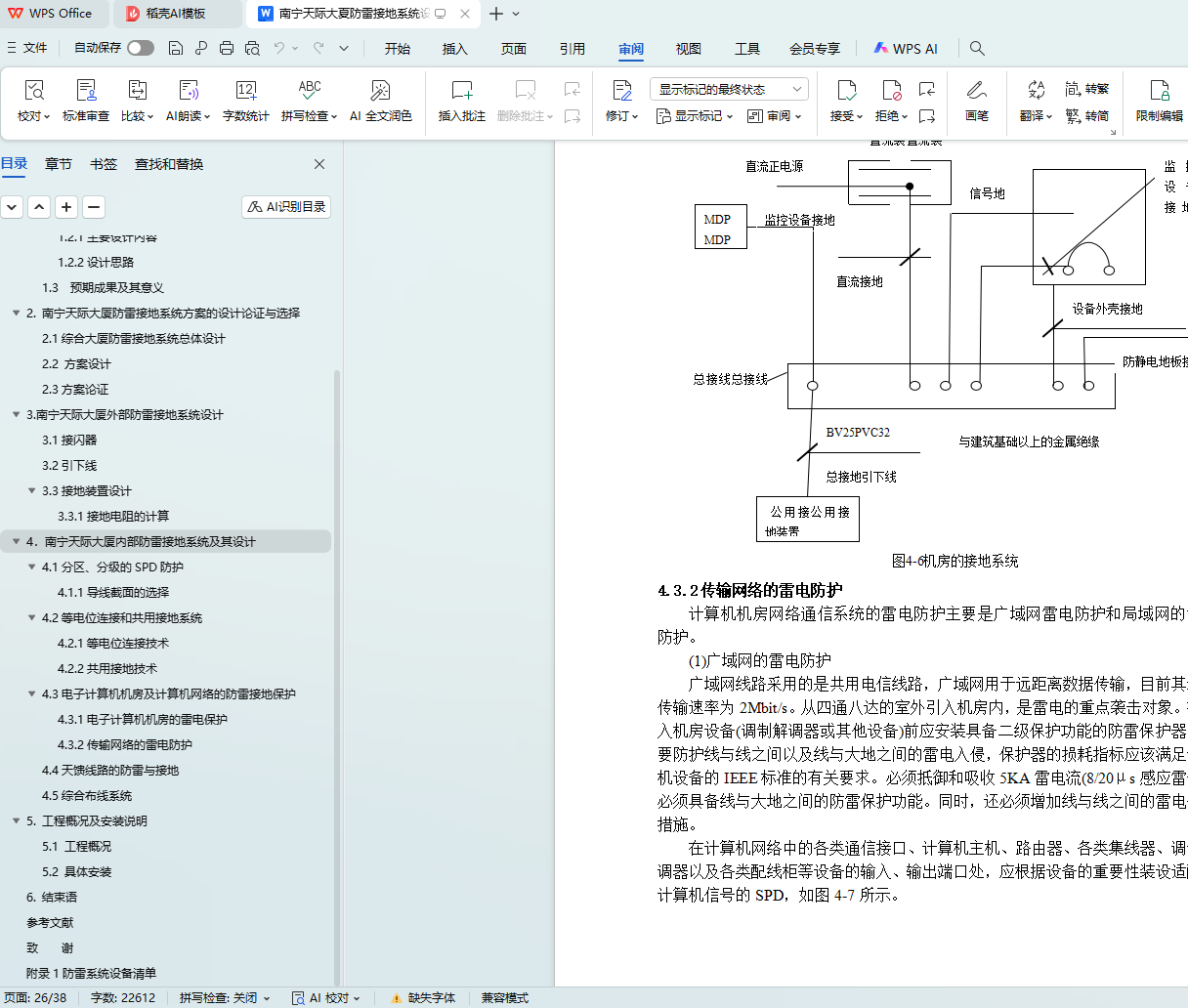Click the print icon in quick toolbar
Image resolution: width=1188 pixels, height=1008 pixels.
point(227,48)
